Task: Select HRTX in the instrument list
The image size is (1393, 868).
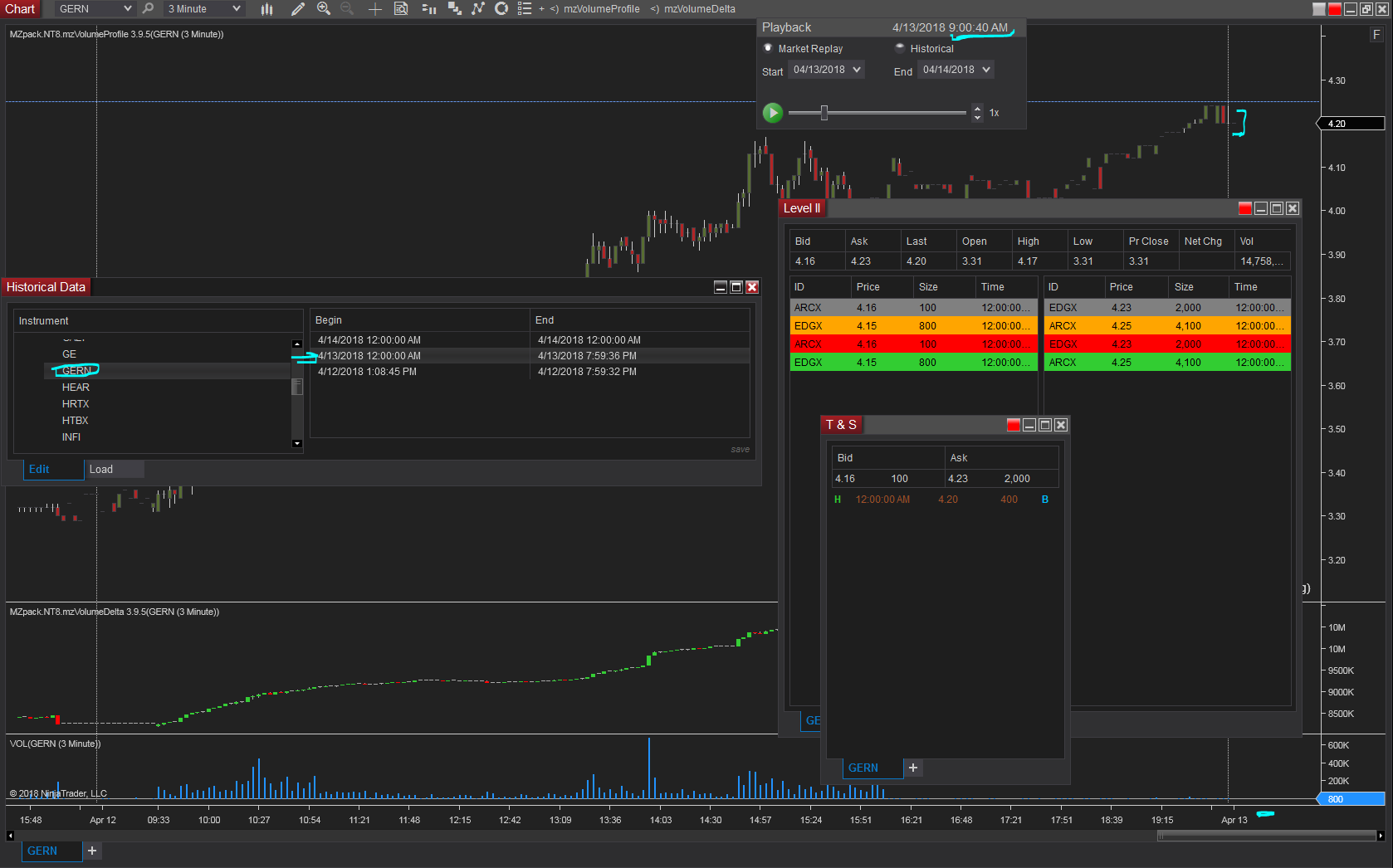Action: pyautogui.click(x=76, y=404)
